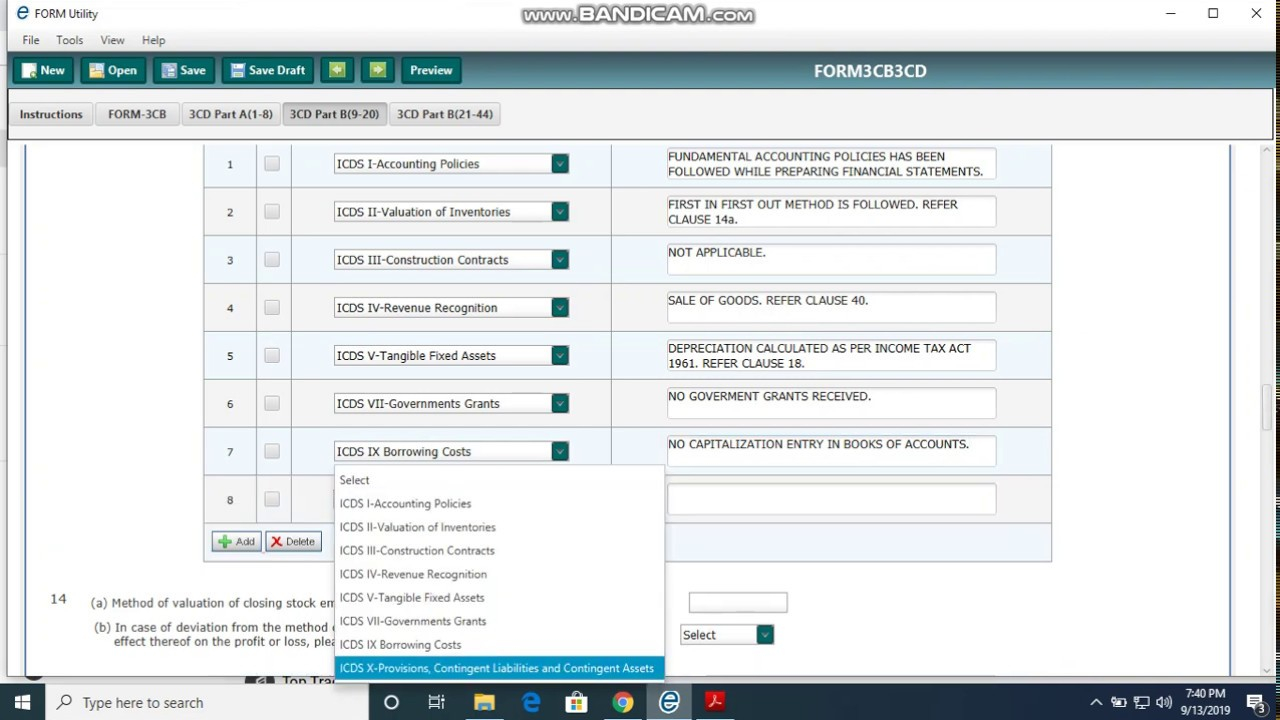The height and width of the screenshot is (720, 1280).
Task: Open Task View from the taskbar
Action: (437, 702)
